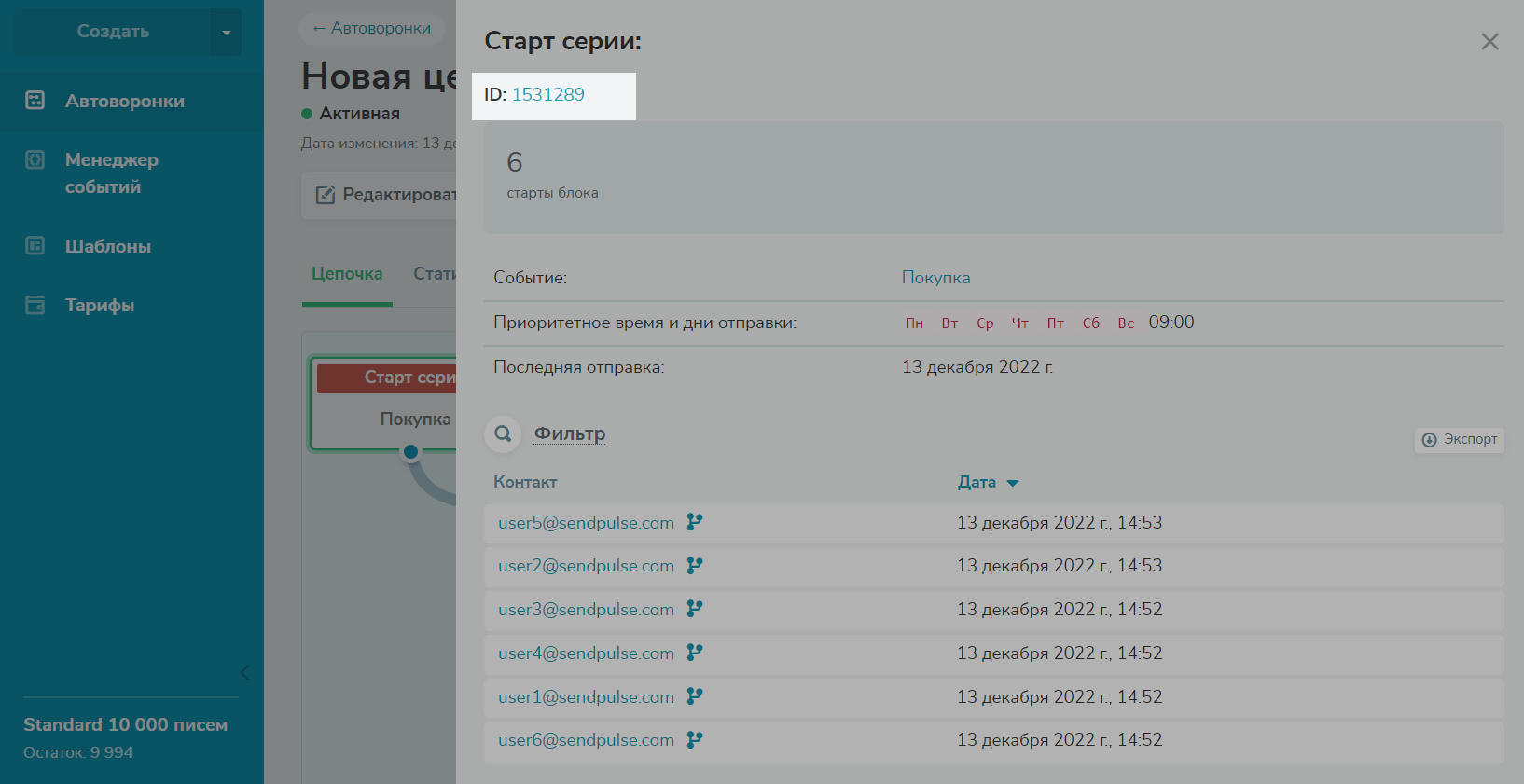
Task: Open the Тарифы section icon
Action: coord(35,305)
